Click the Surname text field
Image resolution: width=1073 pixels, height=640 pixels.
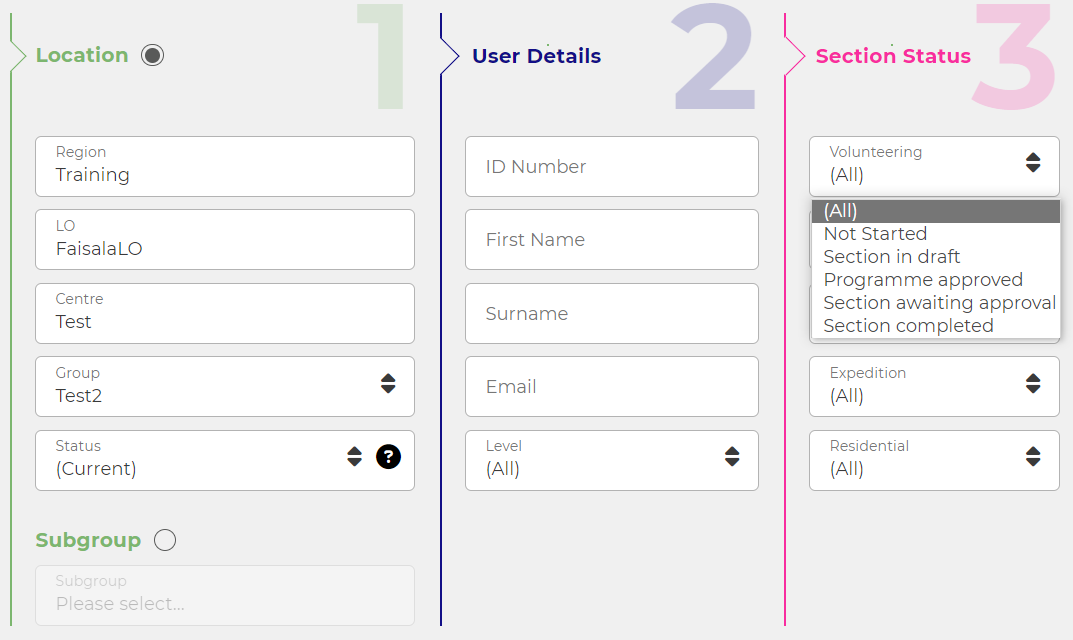coord(612,313)
